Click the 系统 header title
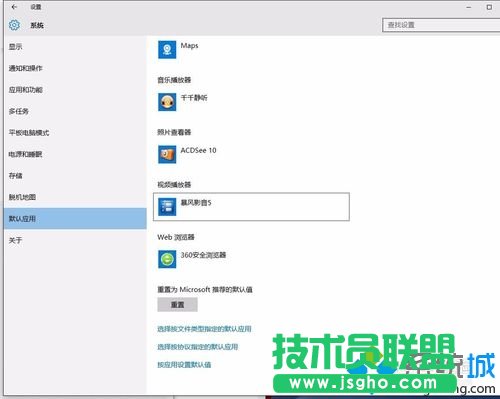This screenshot has height=399, width=500. pyautogui.click(x=37, y=25)
